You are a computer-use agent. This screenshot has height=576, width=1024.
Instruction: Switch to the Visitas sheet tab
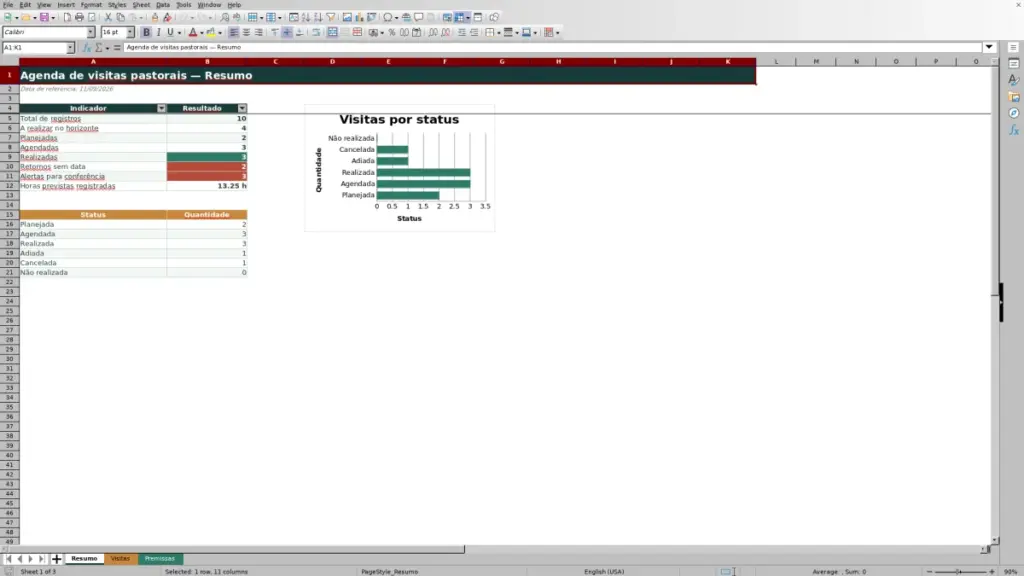[x=120, y=559]
